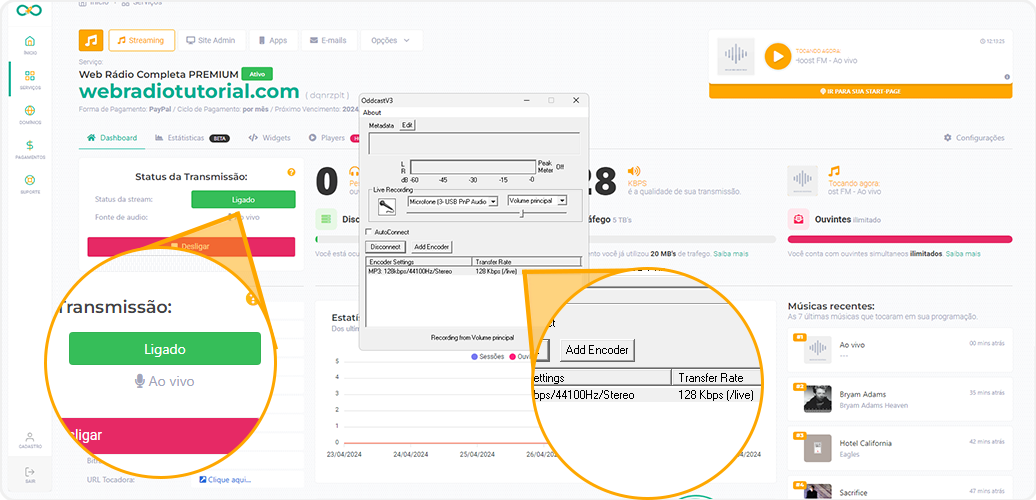Select the MP3 128kbps encoder row
The width and height of the screenshot is (1036, 500).
[x=473, y=271]
